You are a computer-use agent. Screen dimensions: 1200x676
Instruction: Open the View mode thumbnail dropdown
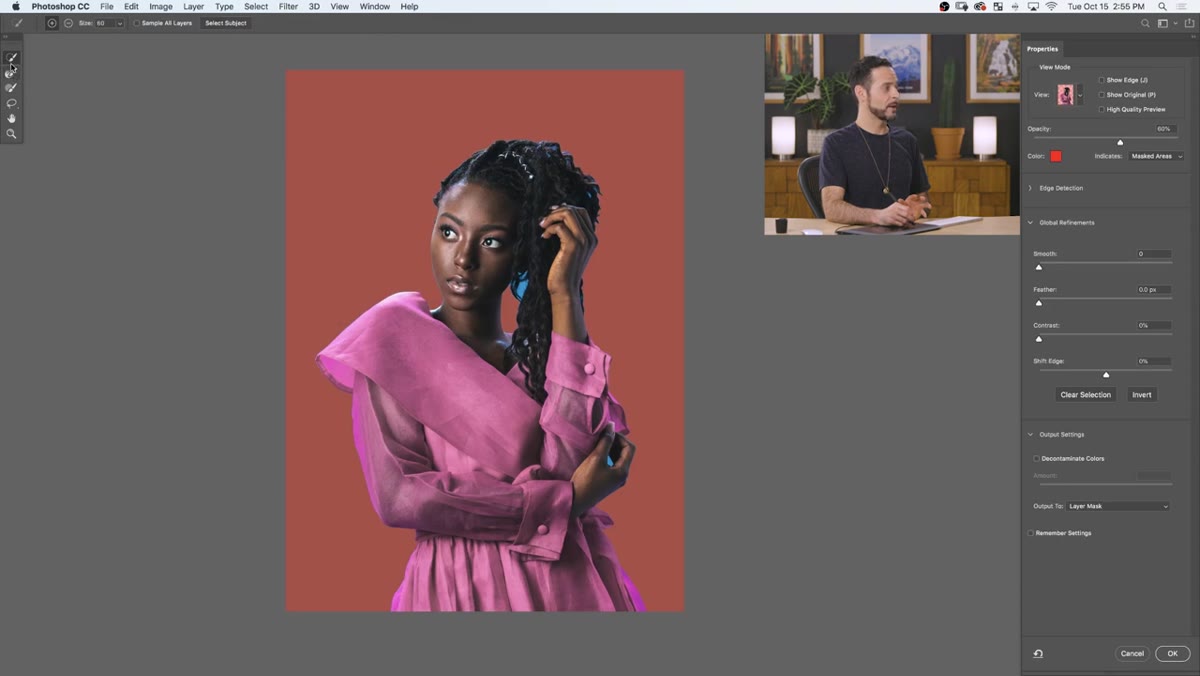pyautogui.click(x=1080, y=95)
